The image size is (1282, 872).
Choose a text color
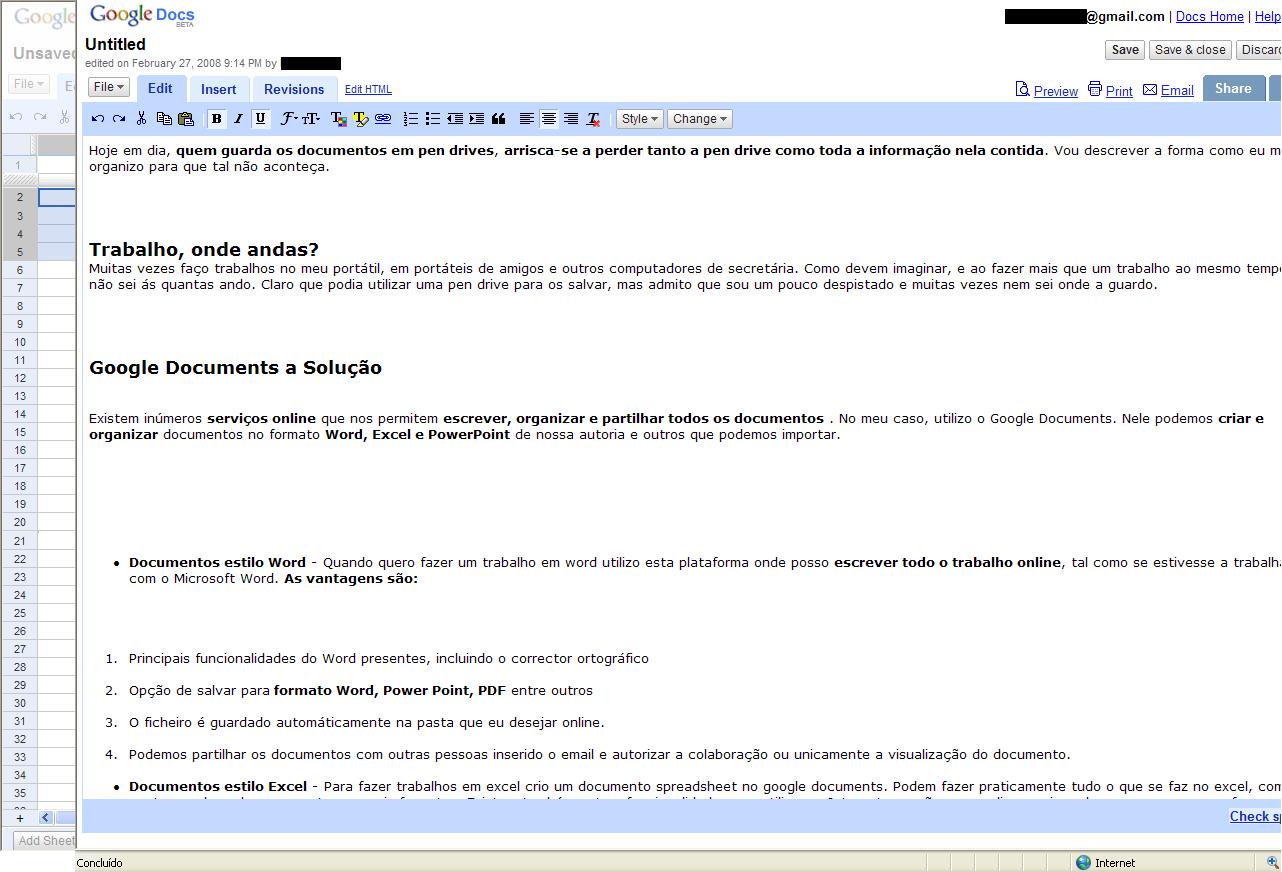click(338, 119)
